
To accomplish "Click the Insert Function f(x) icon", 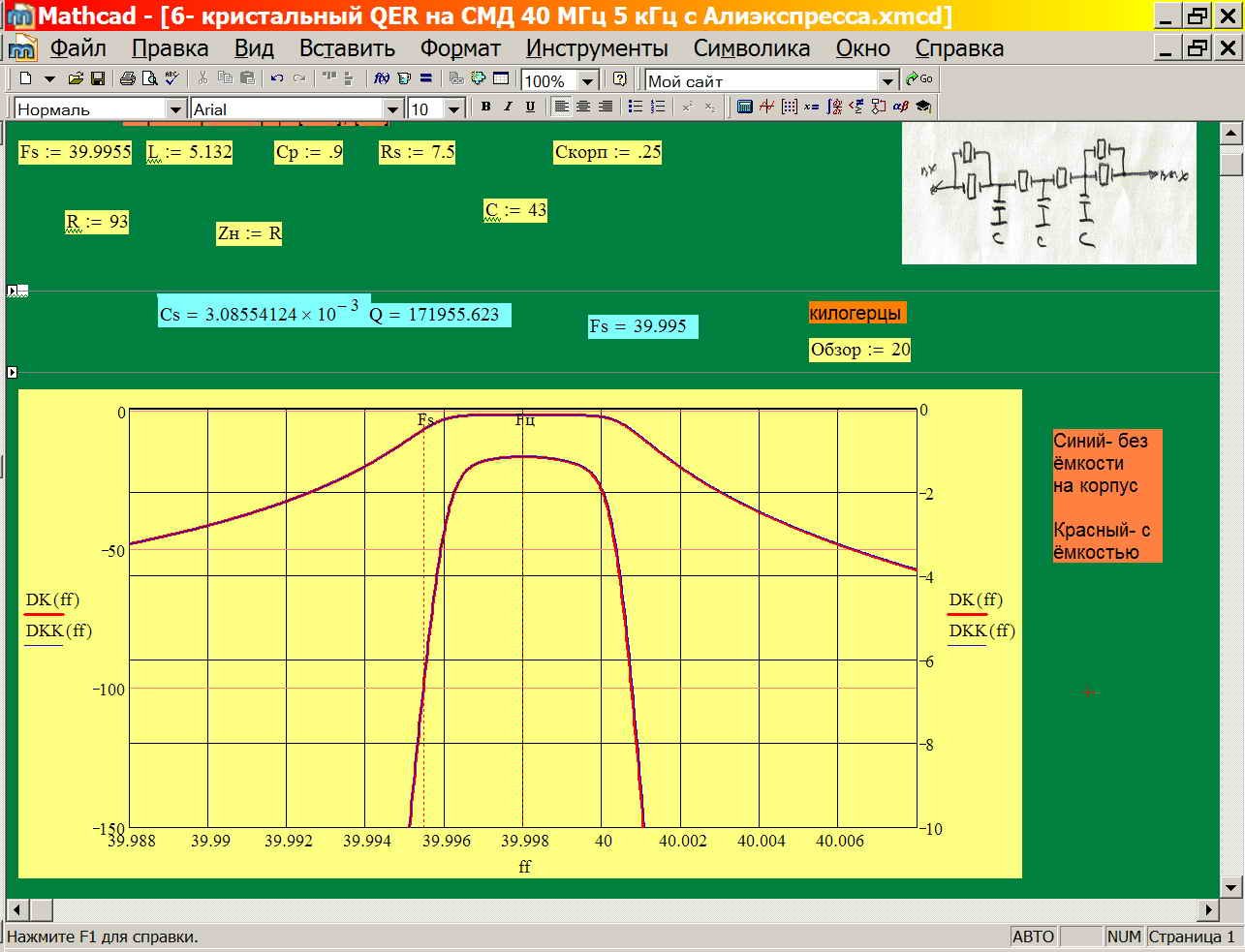I will (x=382, y=79).
